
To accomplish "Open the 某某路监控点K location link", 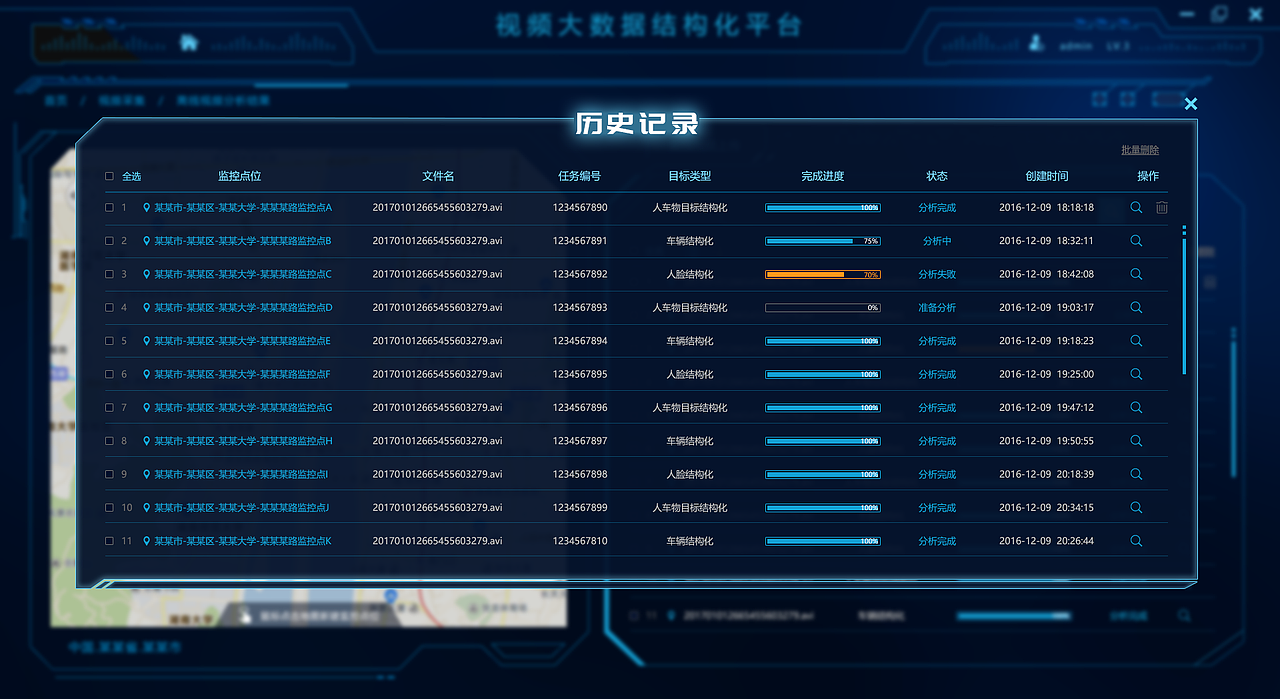I will click(x=242, y=541).
